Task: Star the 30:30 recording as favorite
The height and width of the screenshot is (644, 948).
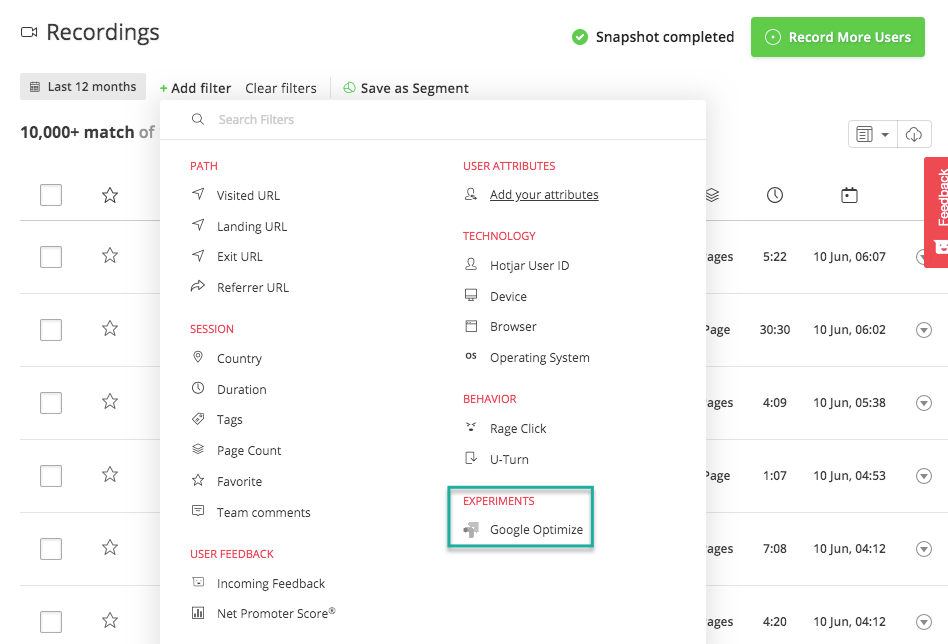Action: point(109,328)
